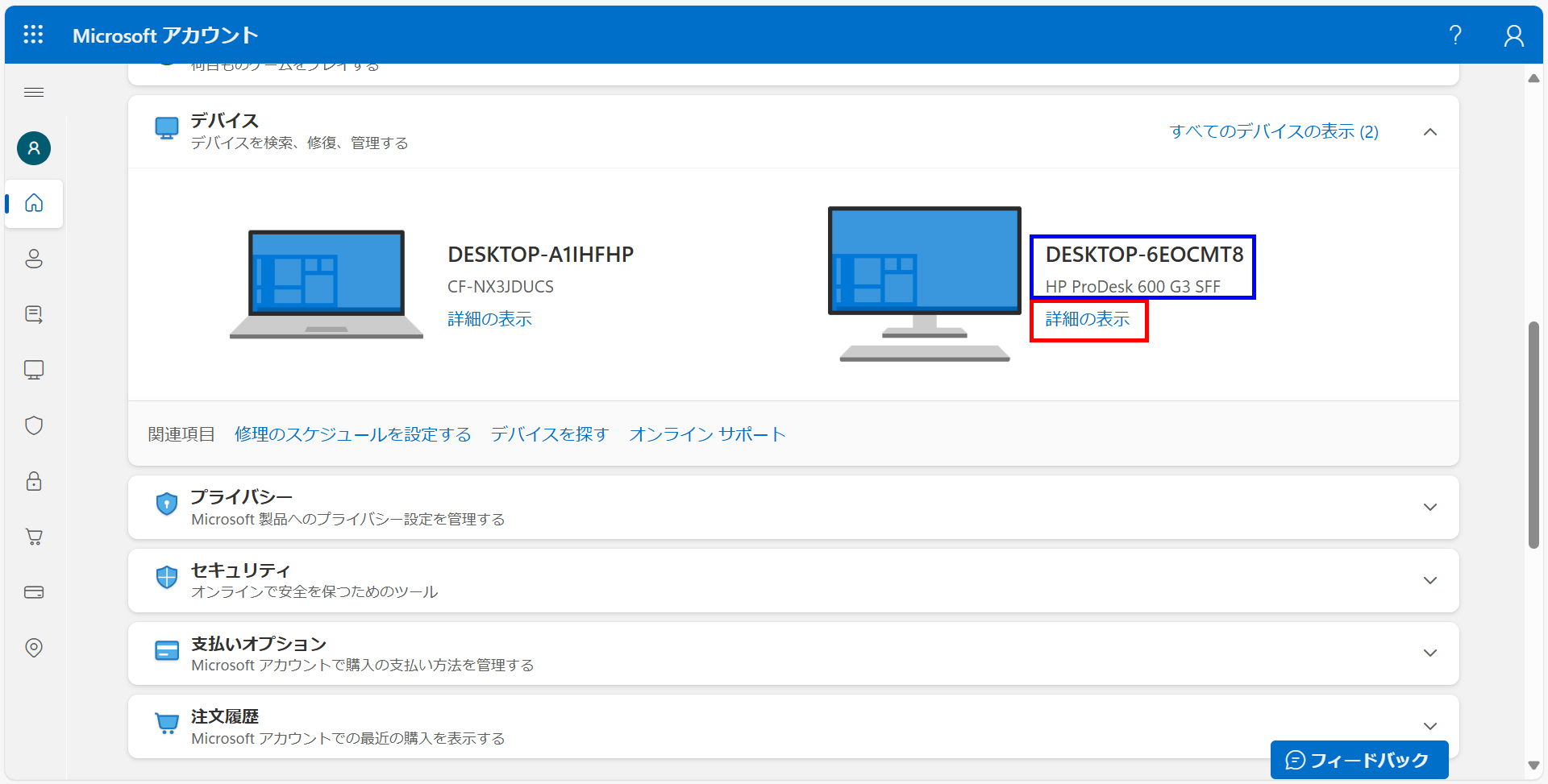The height and width of the screenshot is (784, 1548).
Task: Open Help via the question mark icon
Action: tap(1455, 35)
